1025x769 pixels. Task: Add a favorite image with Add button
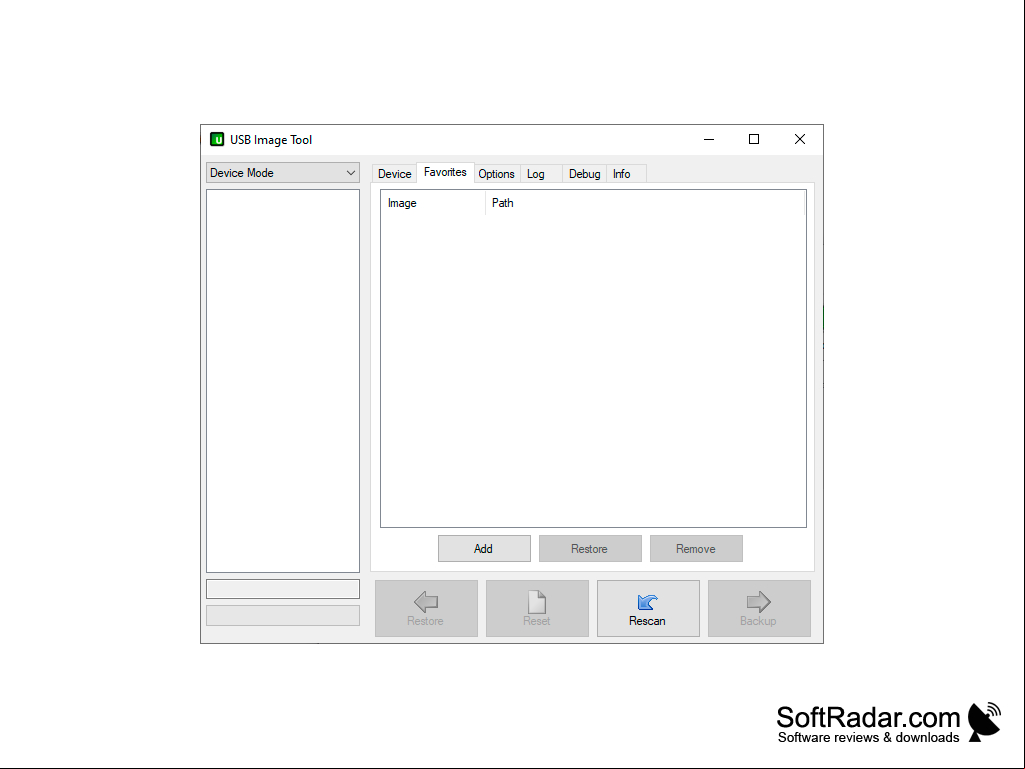pyautogui.click(x=484, y=549)
